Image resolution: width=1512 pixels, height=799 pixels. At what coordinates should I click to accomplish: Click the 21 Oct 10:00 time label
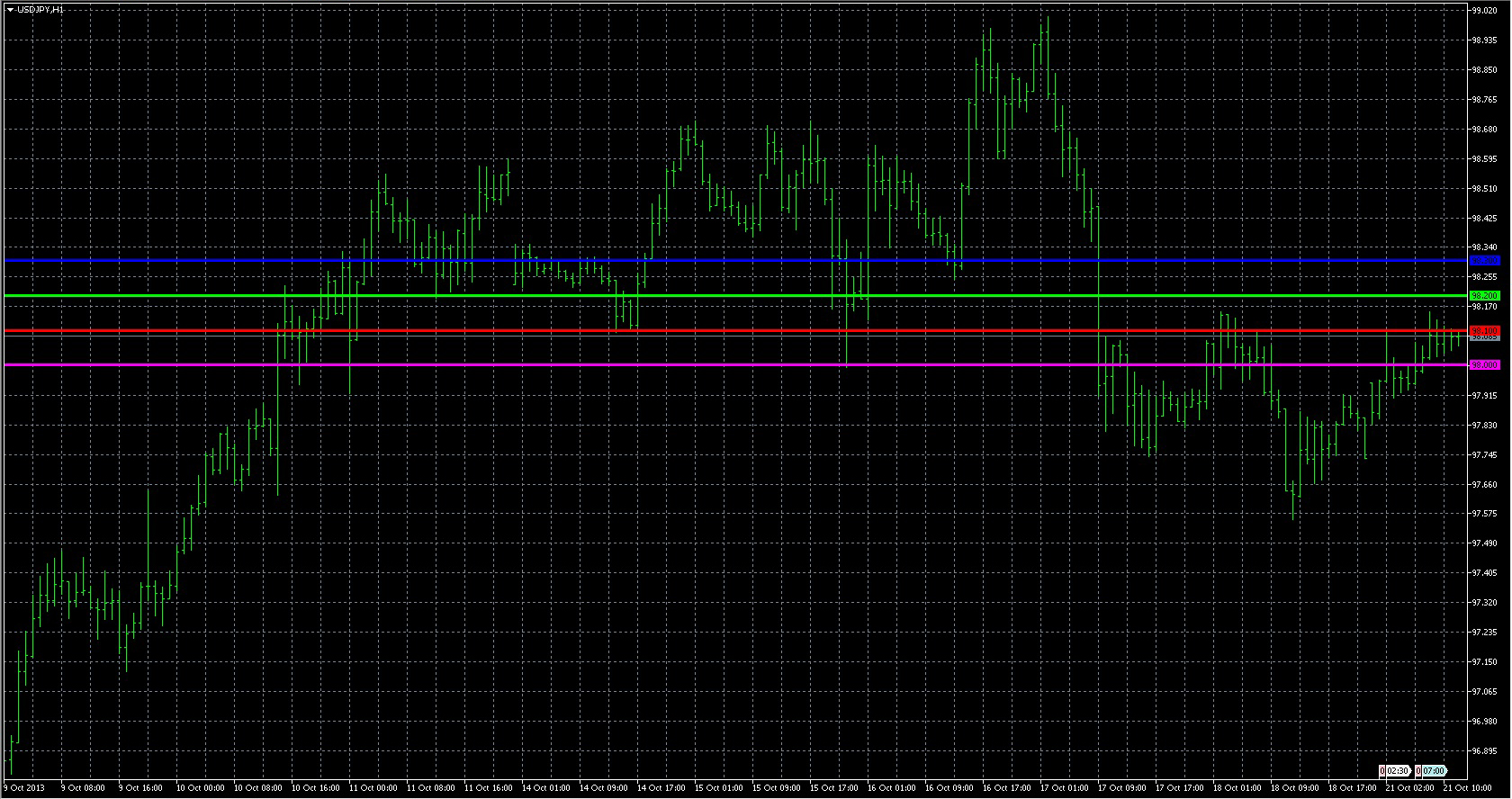pos(1468,788)
